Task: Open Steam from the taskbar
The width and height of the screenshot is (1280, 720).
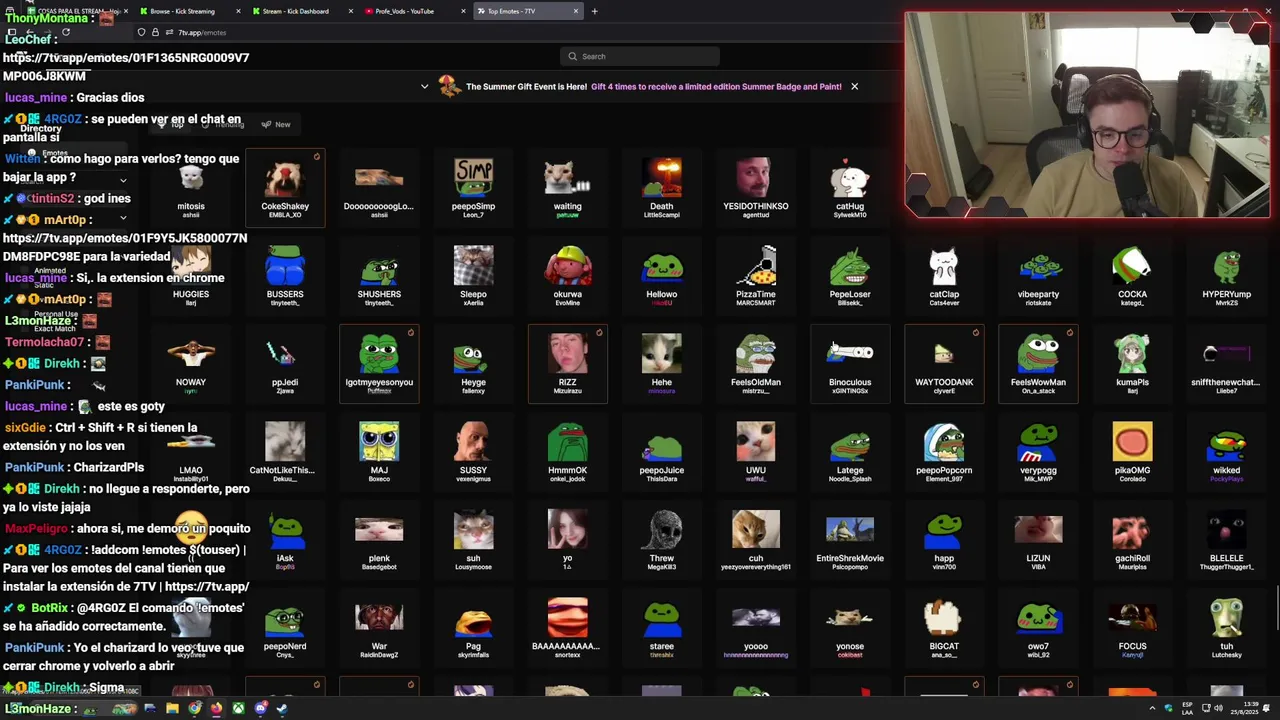Action: [282, 709]
